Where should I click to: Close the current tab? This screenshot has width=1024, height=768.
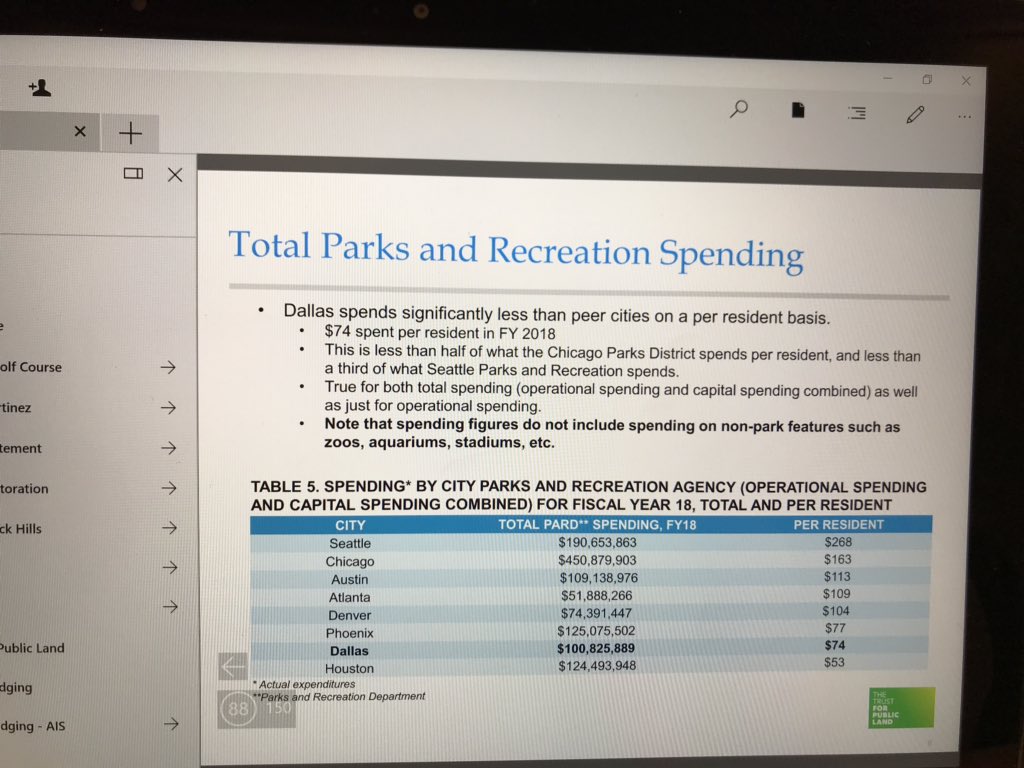pos(80,131)
